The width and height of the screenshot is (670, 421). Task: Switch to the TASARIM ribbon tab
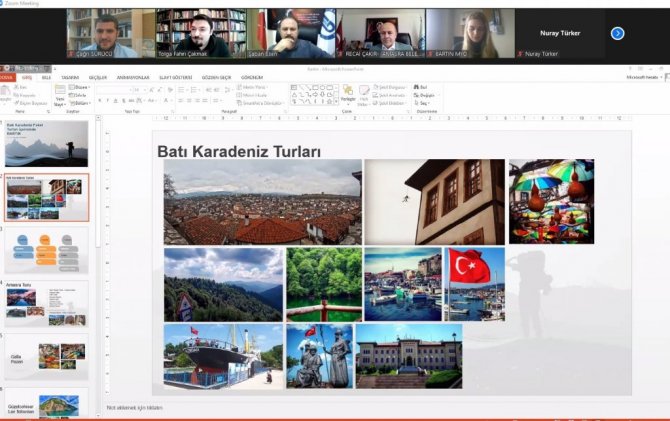click(69, 76)
